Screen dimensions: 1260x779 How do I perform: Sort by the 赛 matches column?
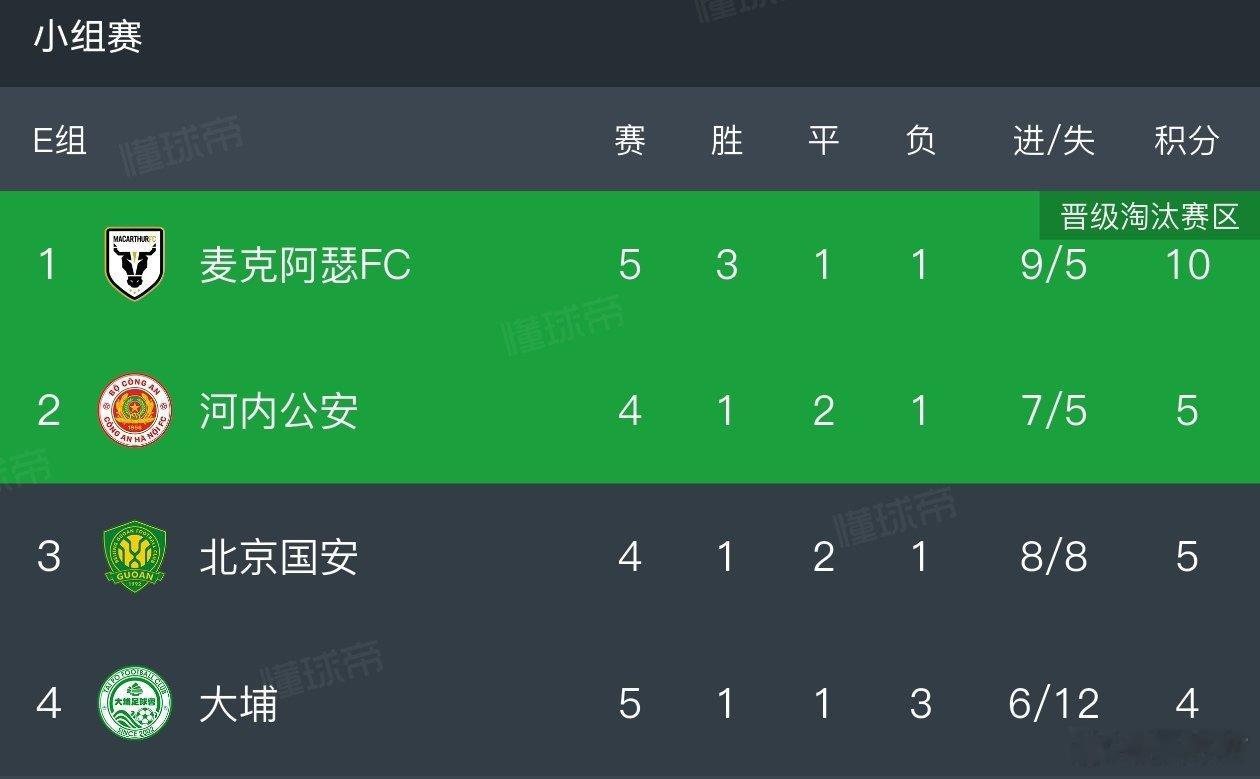click(x=628, y=141)
